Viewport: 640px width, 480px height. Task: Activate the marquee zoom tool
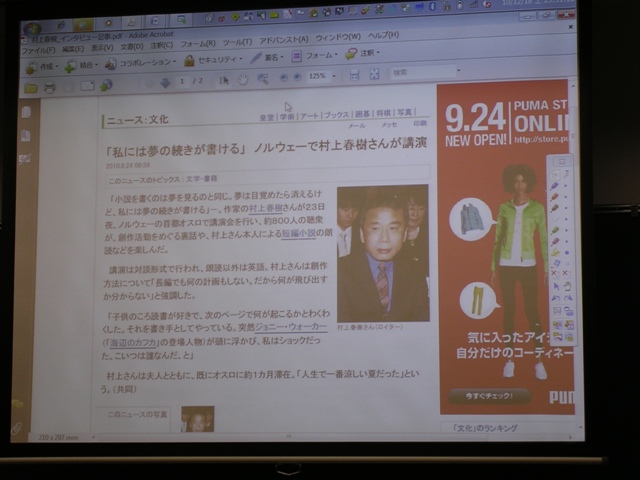click(263, 79)
